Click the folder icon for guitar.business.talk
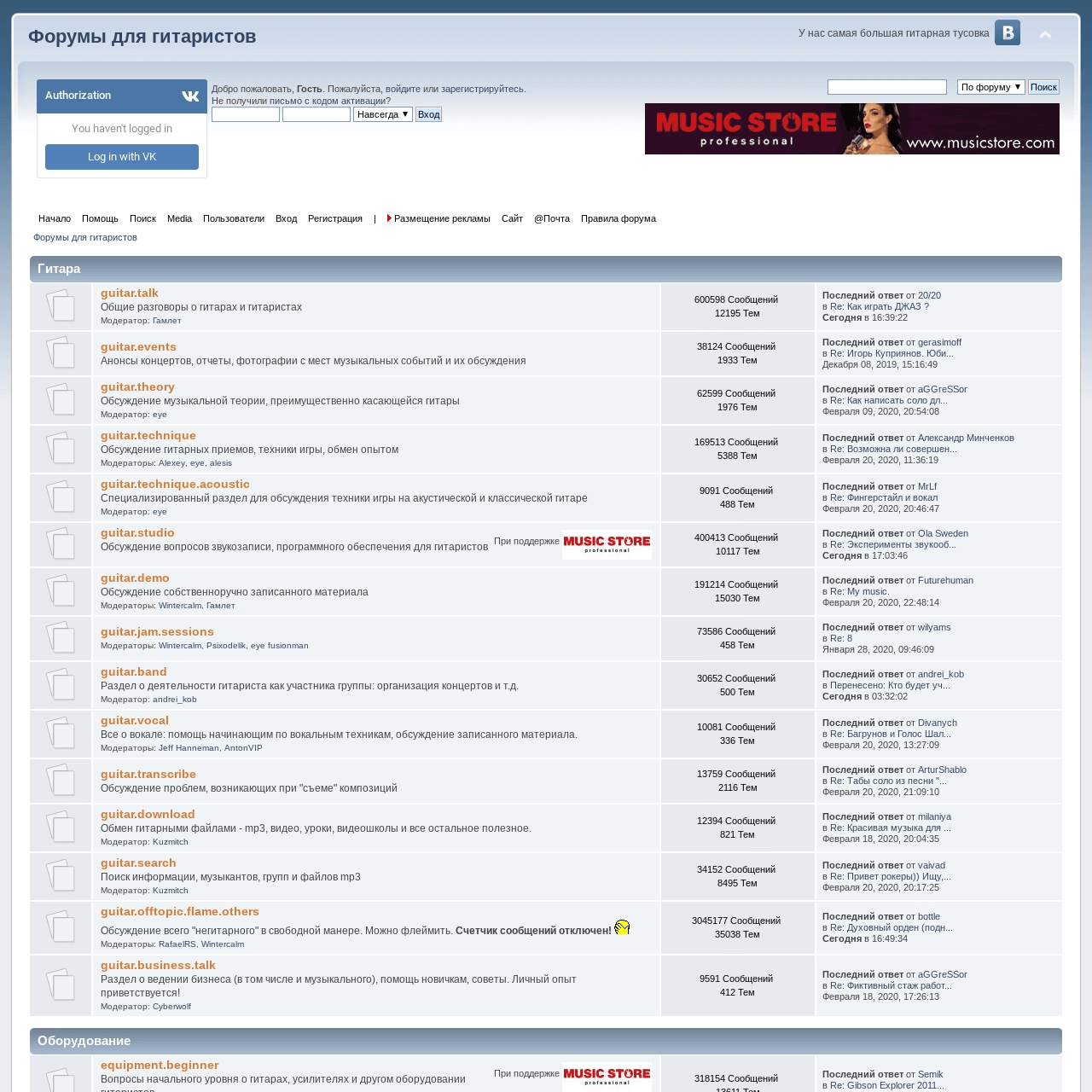This screenshot has height=1092, width=1092. point(61,985)
